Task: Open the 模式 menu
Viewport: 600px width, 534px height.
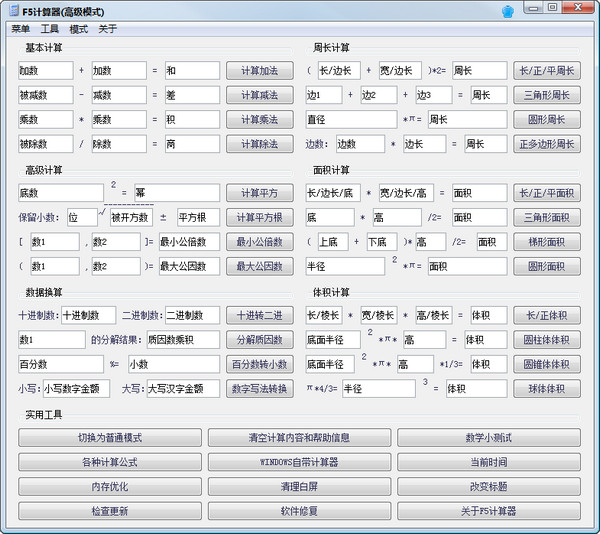Action: [x=78, y=29]
